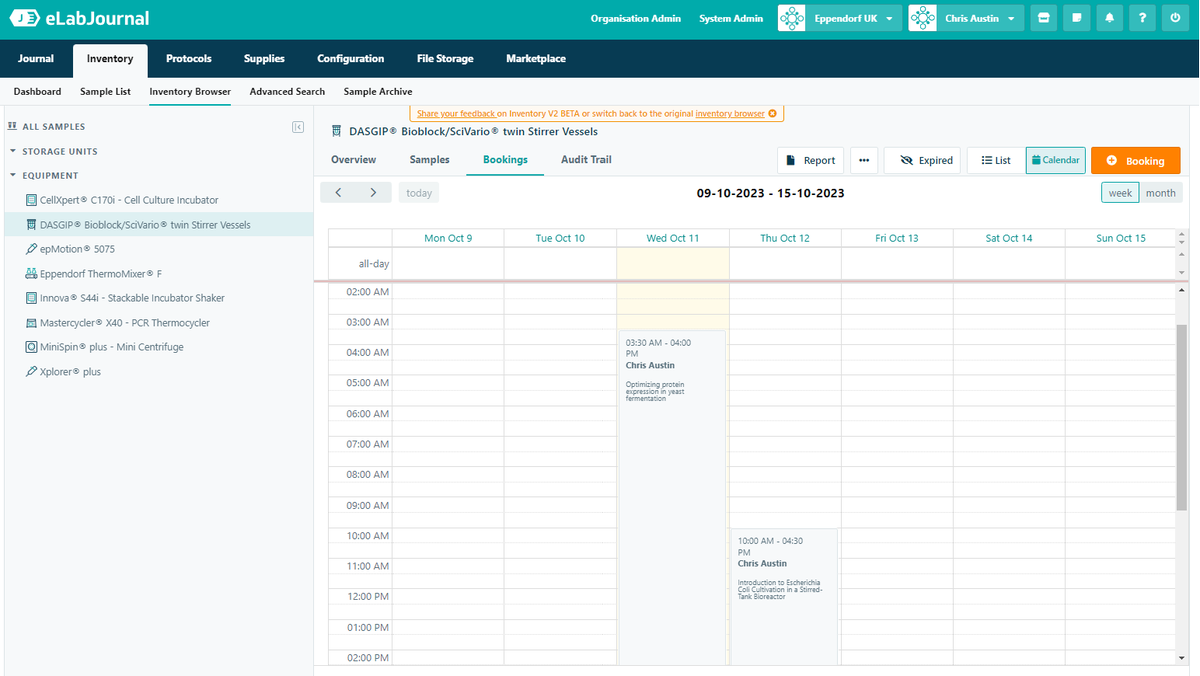Open the Configuration menu

(x=351, y=59)
